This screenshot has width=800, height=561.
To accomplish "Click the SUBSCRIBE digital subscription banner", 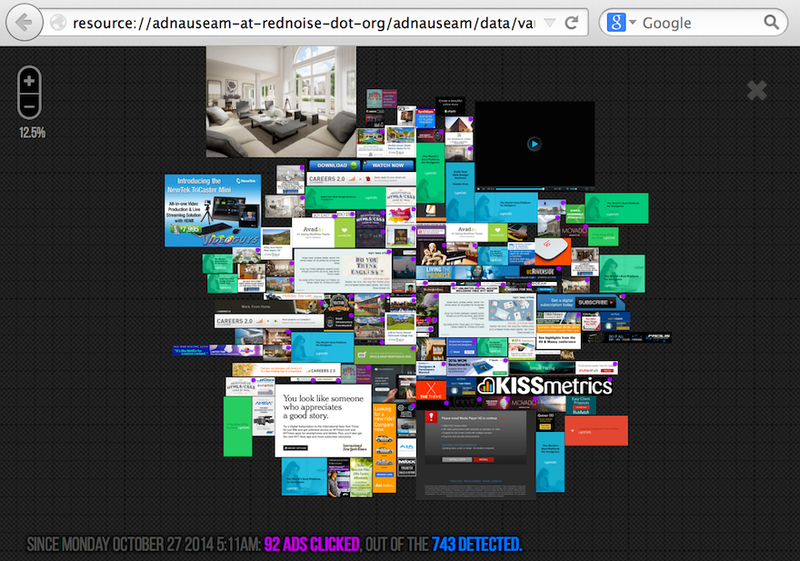I will pyautogui.click(x=580, y=302).
